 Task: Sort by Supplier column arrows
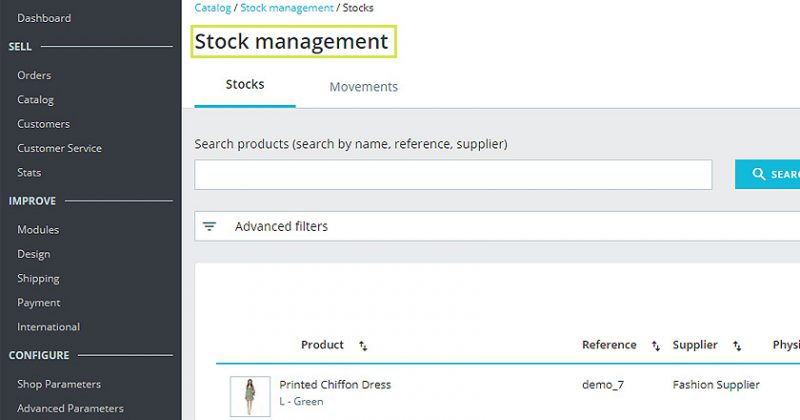point(737,345)
